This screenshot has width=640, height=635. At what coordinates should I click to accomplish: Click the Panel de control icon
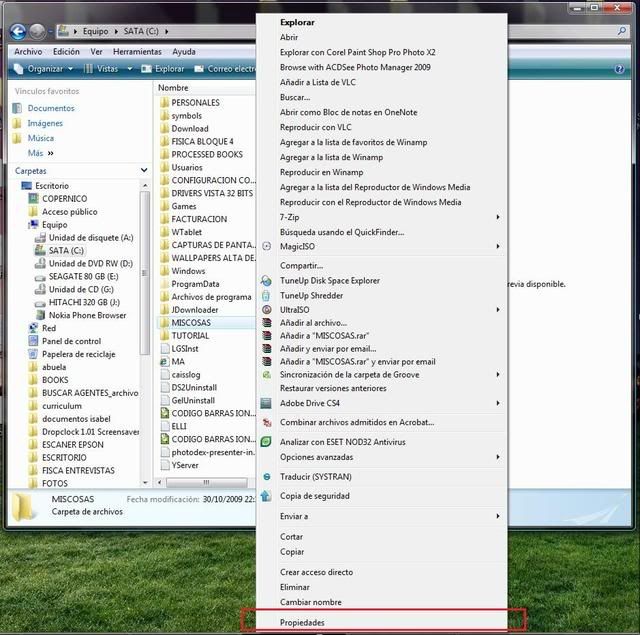tap(33, 341)
